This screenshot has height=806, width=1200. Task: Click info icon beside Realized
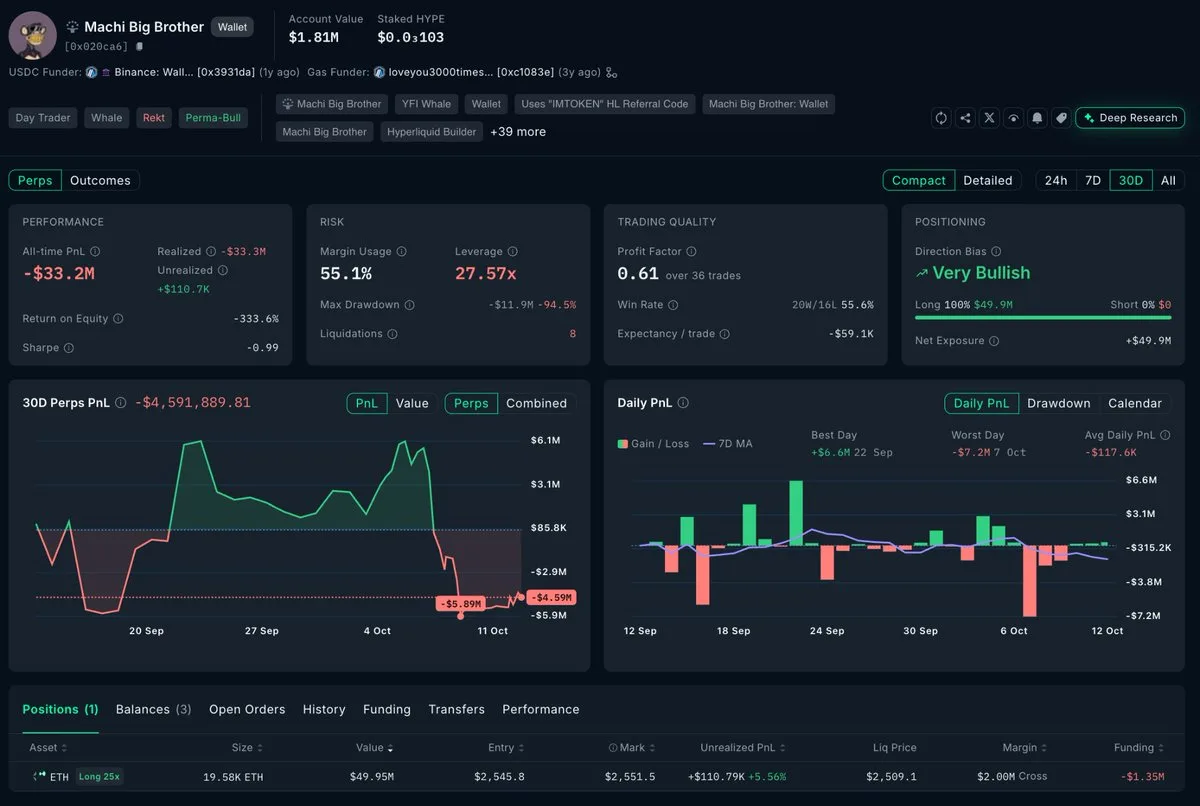[x=210, y=252]
